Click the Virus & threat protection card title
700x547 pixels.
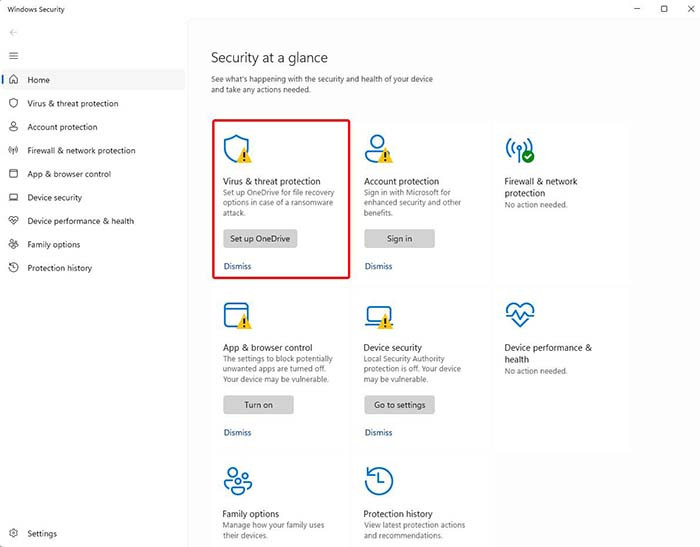(x=271, y=181)
